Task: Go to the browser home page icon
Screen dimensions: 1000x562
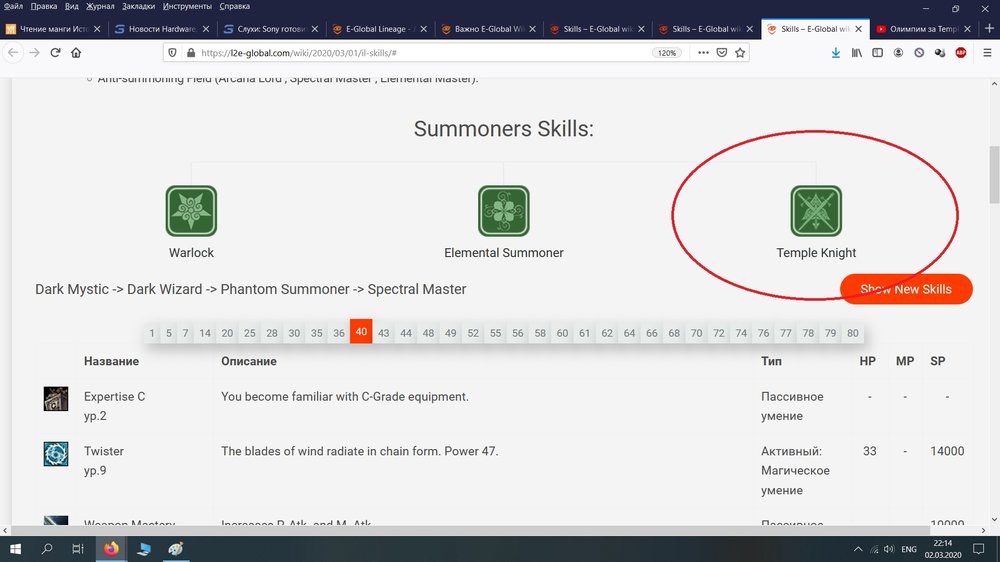Action: click(x=76, y=53)
